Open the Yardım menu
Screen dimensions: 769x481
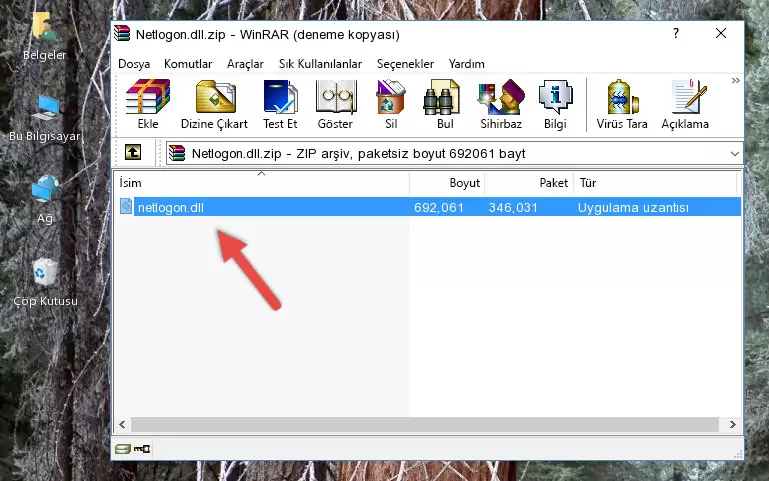pos(466,64)
